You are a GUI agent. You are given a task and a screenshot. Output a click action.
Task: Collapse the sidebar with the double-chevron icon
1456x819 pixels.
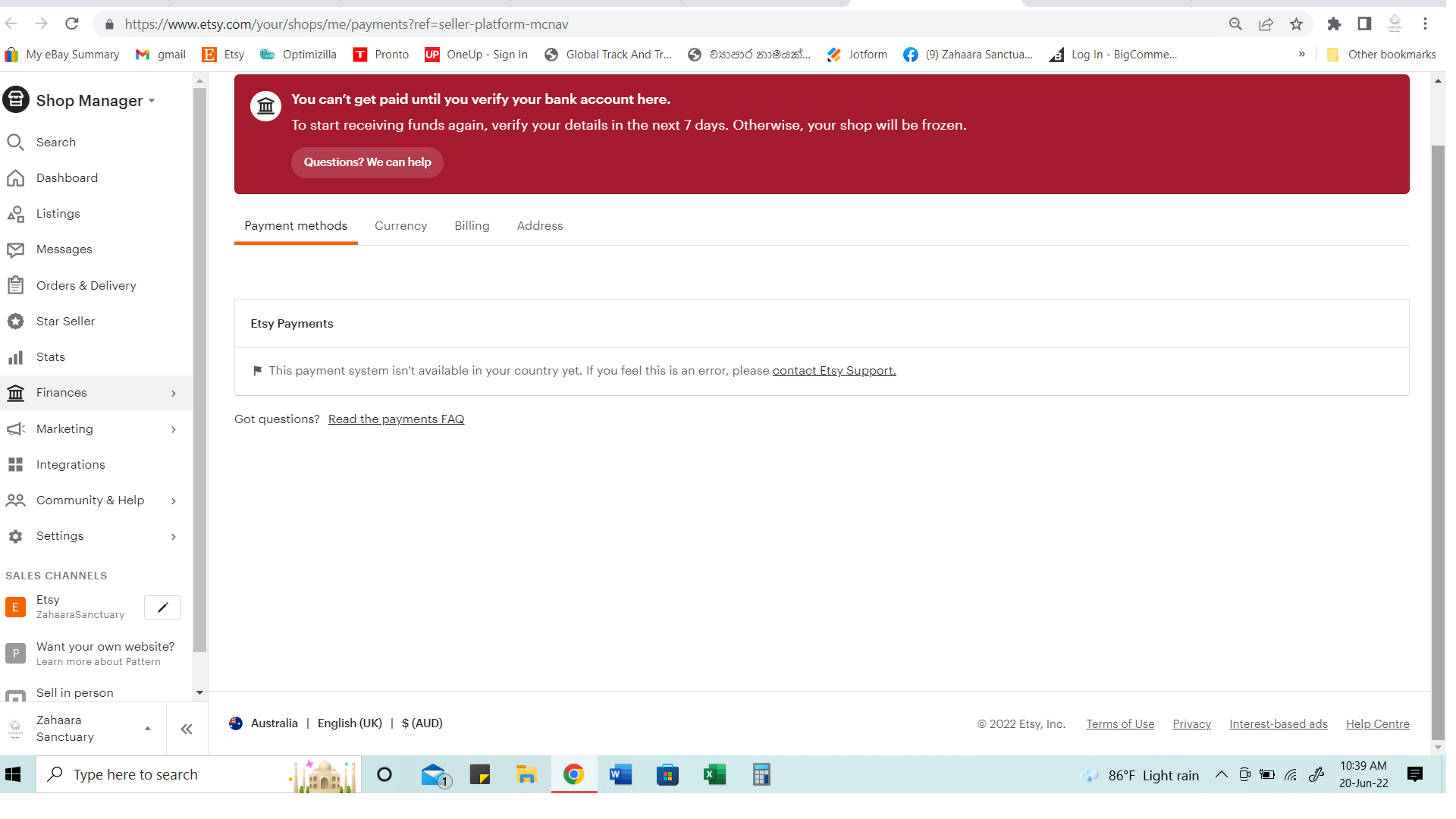coord(187,730)
